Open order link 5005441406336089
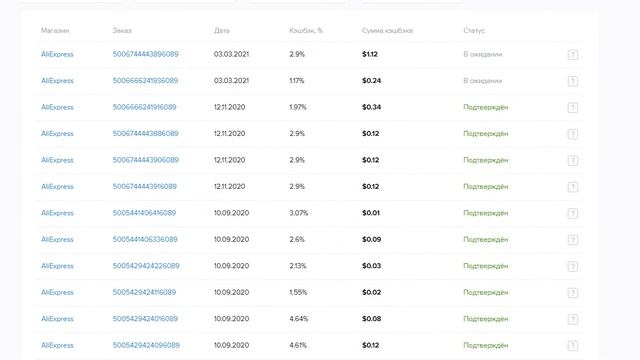 tap(145, 240)
